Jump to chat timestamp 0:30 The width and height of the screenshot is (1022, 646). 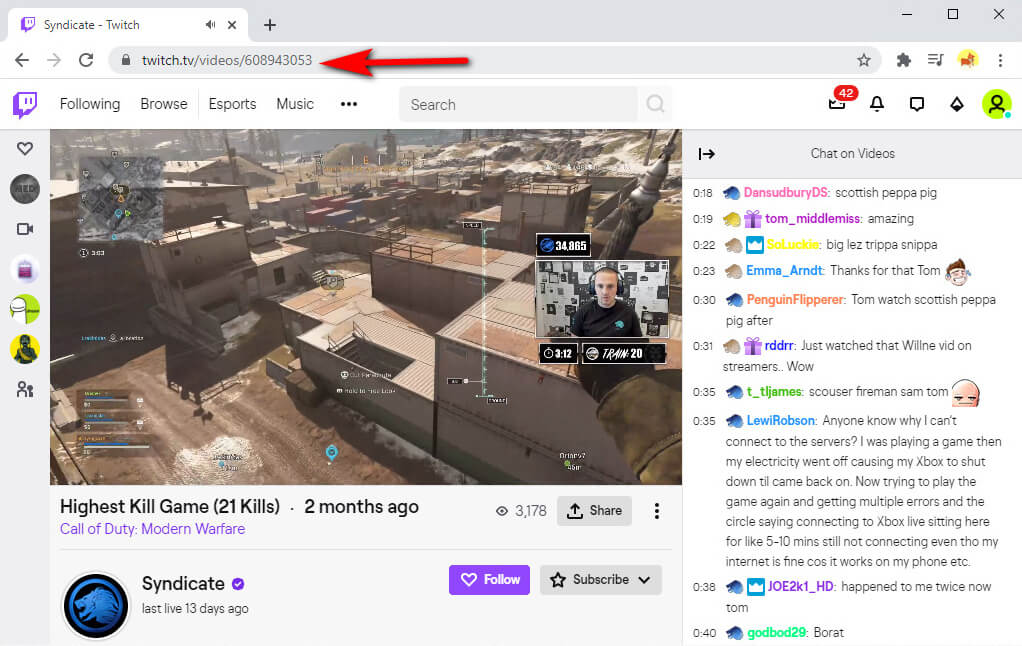tap(704, 300)
